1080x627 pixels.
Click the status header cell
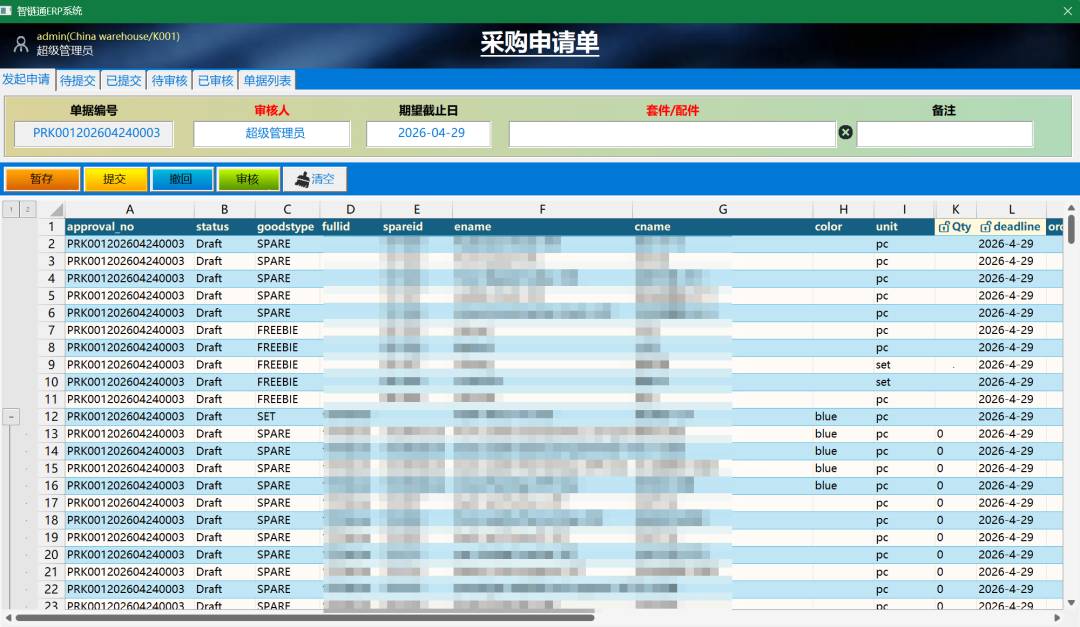[x=225, y=227]
